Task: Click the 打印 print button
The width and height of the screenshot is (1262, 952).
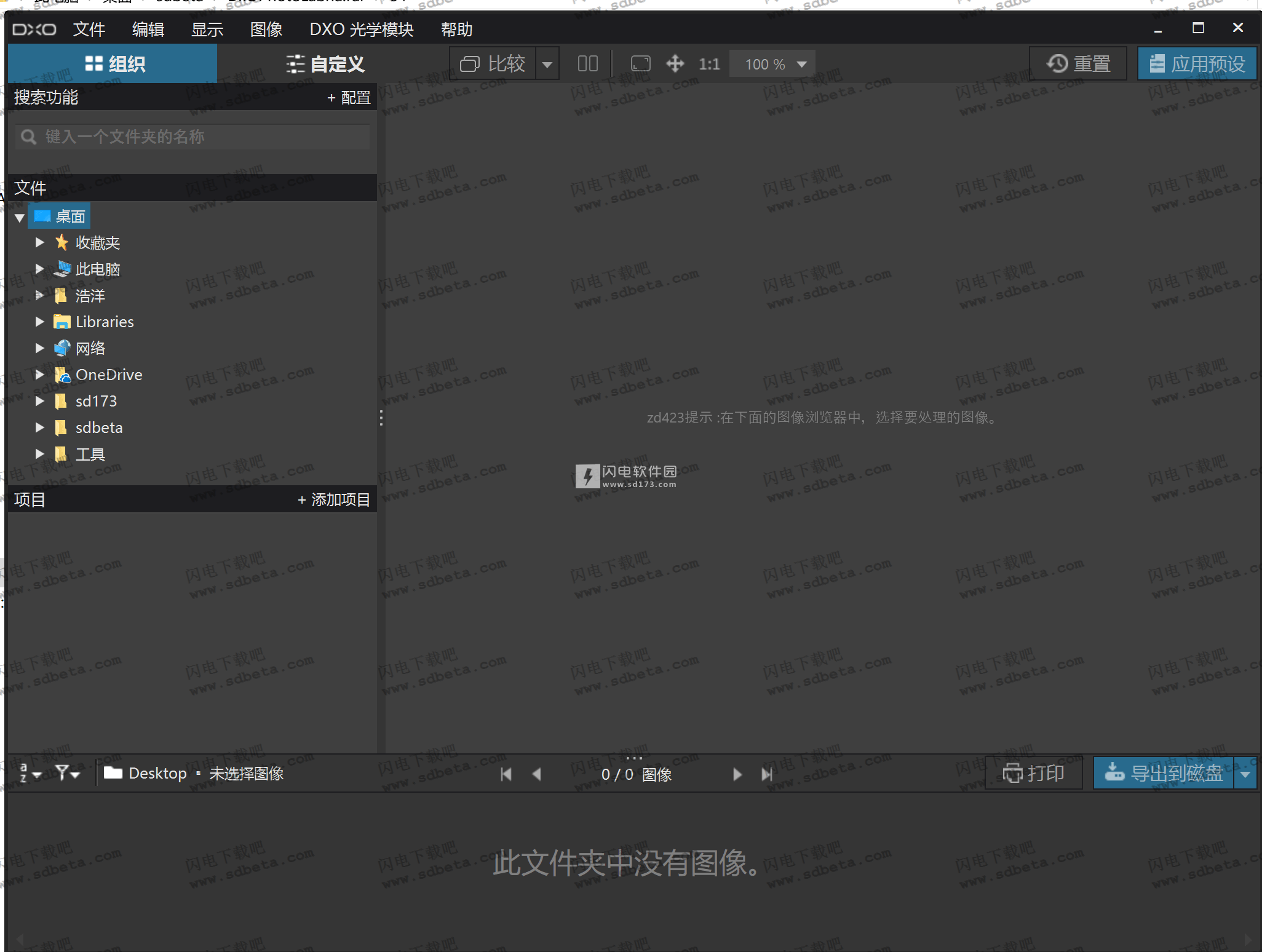Action: pyautogui.click(x=1033, y=773)
